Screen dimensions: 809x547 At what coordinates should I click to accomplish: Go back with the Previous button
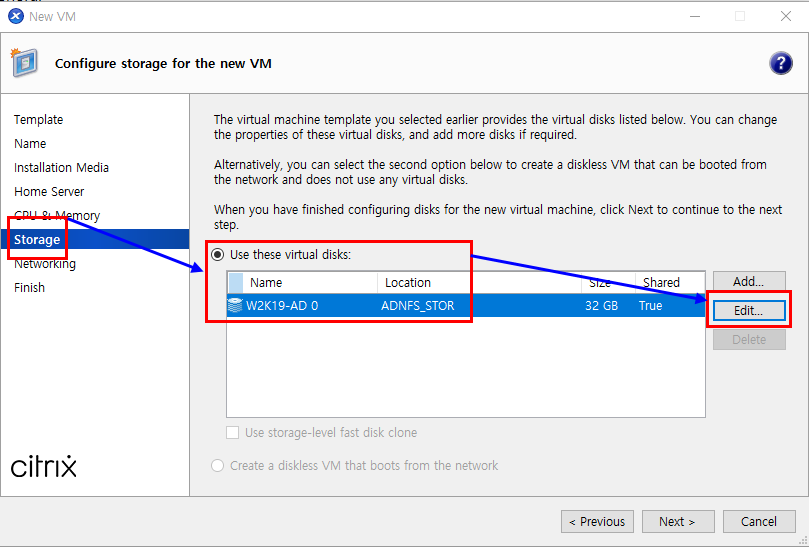coord(597,522)
